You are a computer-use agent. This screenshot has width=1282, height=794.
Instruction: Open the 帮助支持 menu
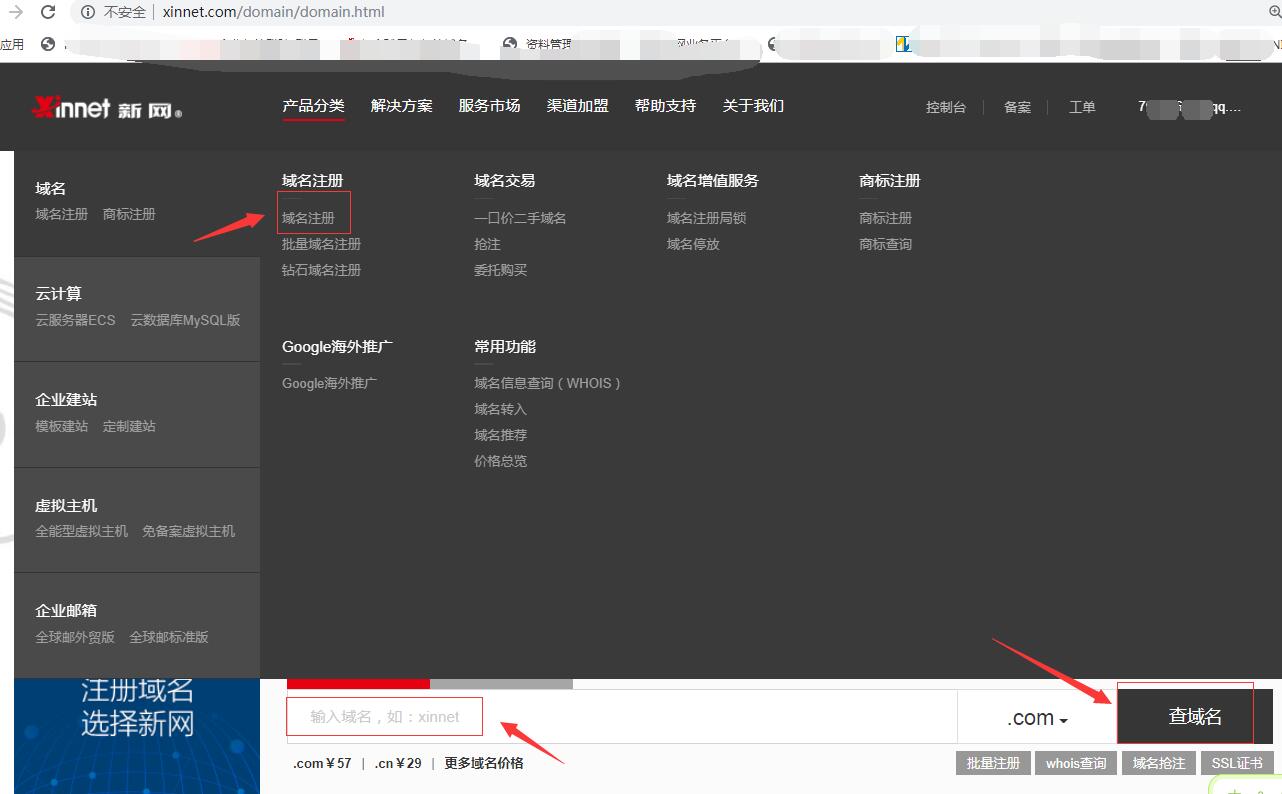665,105
